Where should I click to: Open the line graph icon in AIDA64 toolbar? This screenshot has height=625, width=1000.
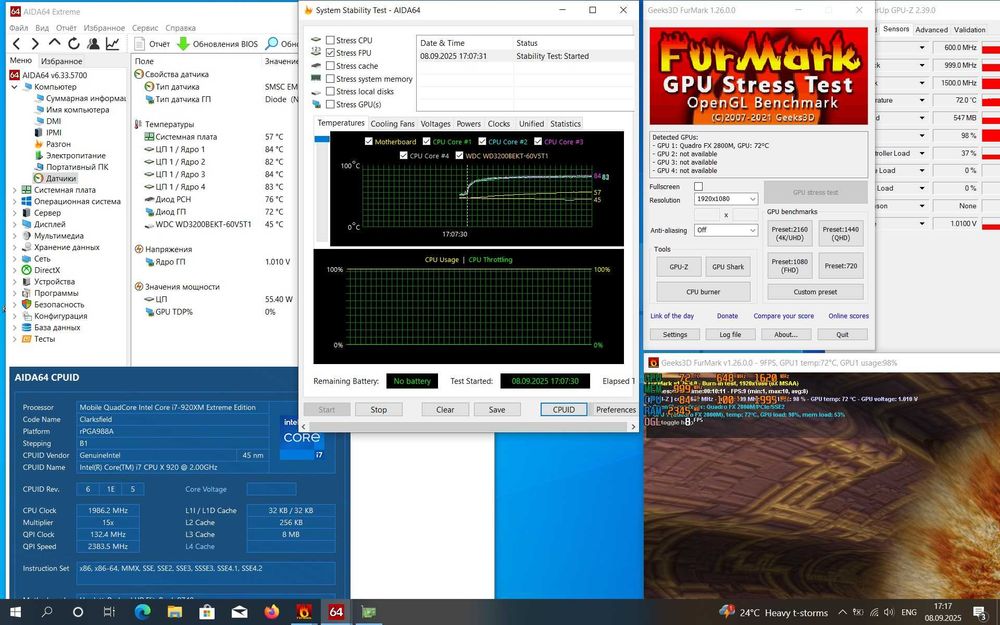pyautogui.click(x=112, y=43)
